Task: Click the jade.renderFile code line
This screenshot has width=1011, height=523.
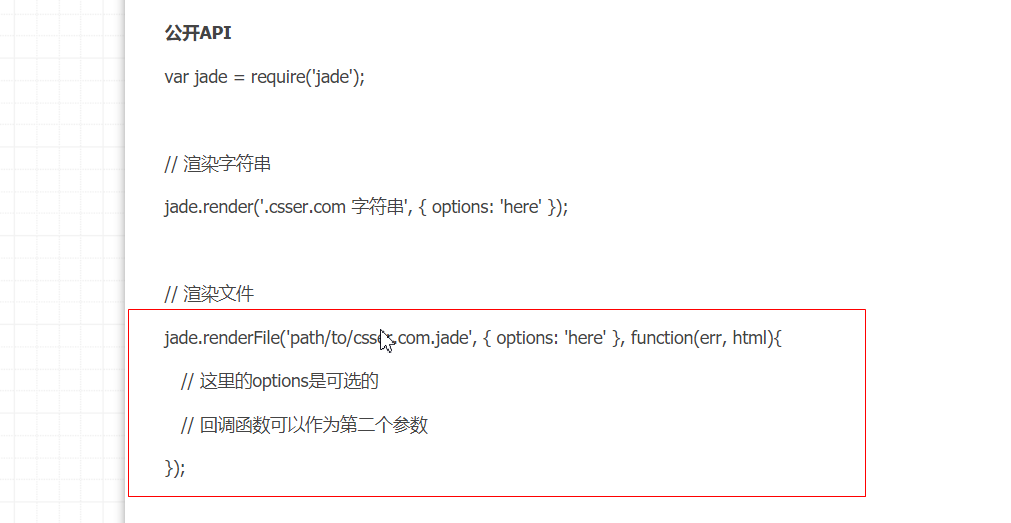Action: (473, 337)
